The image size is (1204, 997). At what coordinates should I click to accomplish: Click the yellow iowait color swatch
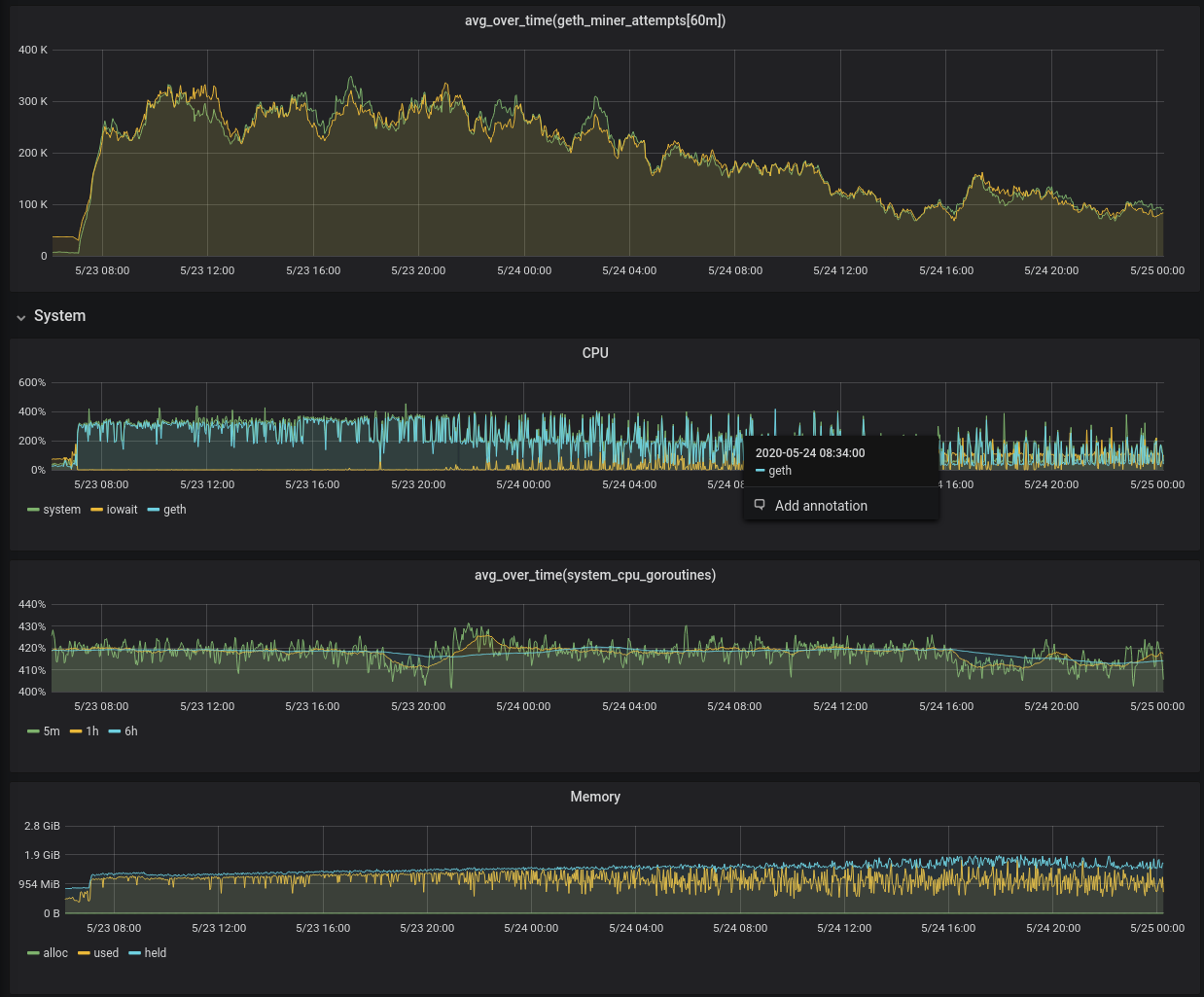pyautogui.click(x=96, y=510)
